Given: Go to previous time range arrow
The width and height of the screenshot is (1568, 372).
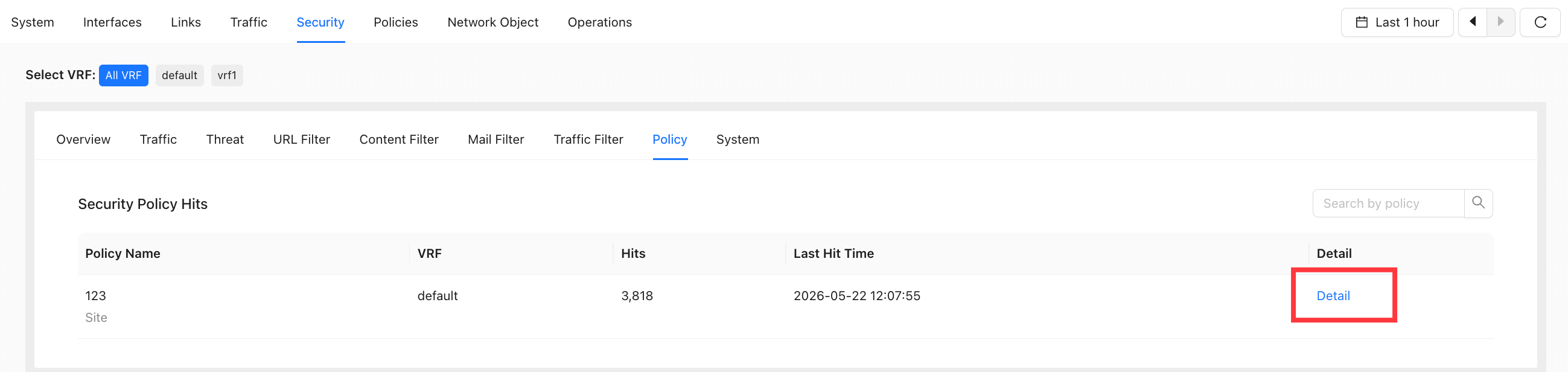Looking at the screenshot, I should click(x=1473, y=22).
